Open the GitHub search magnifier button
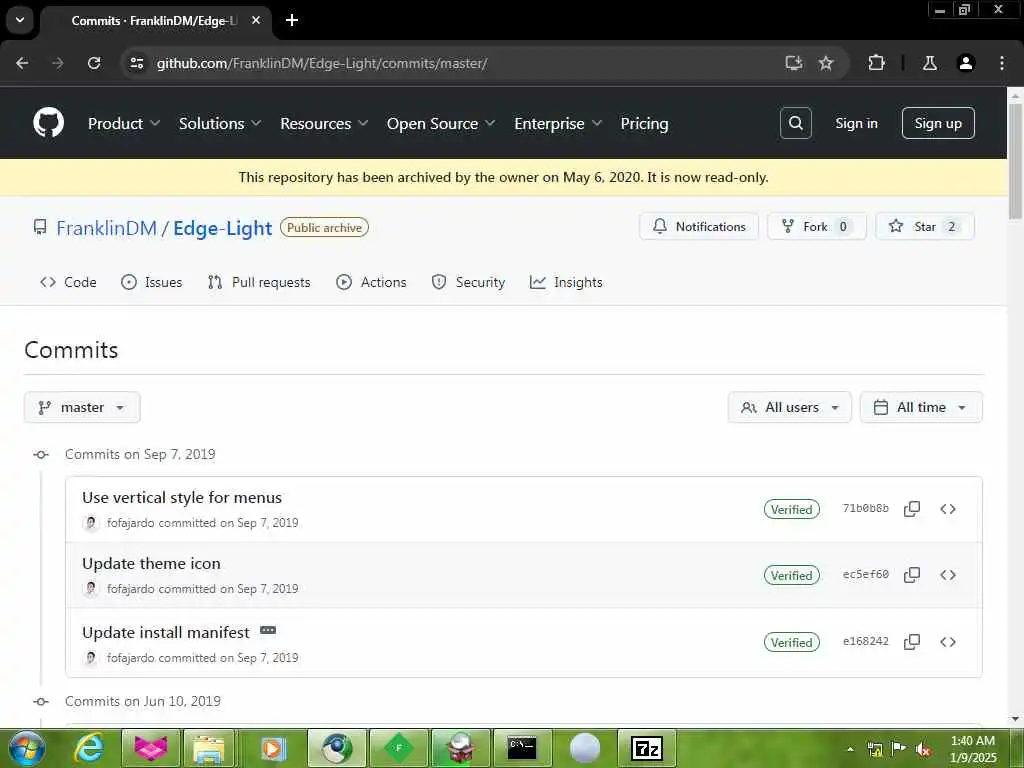The image size is (1024, 768). (x=795, y=123)
